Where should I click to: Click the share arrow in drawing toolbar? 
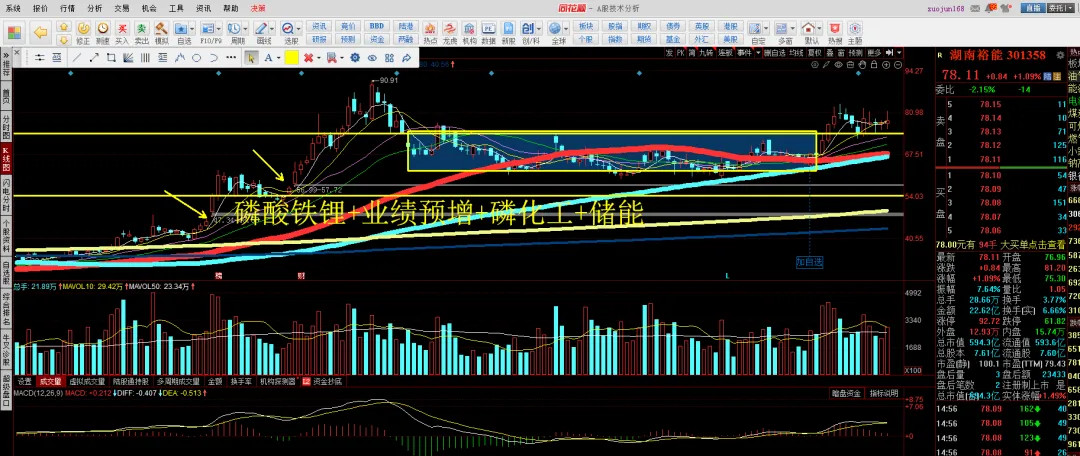click(x=406, y=58)
